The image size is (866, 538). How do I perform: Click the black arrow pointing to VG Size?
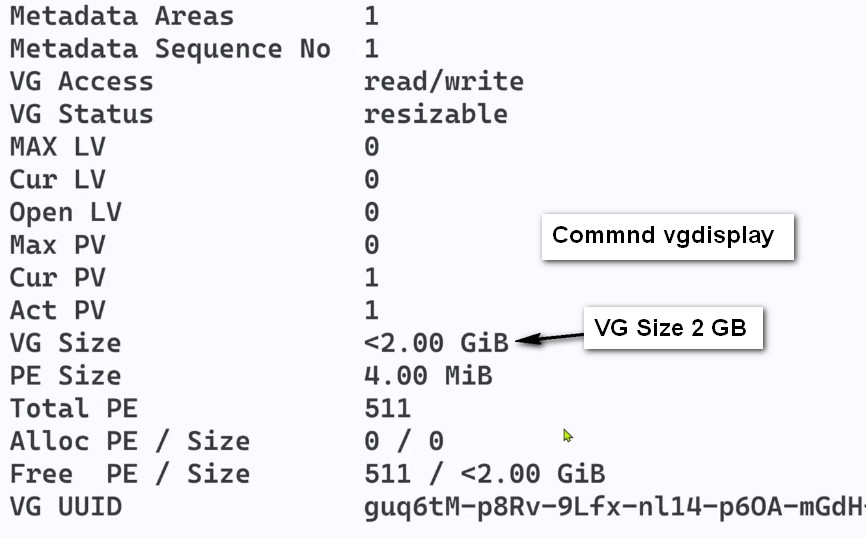[x=549, y=337]
